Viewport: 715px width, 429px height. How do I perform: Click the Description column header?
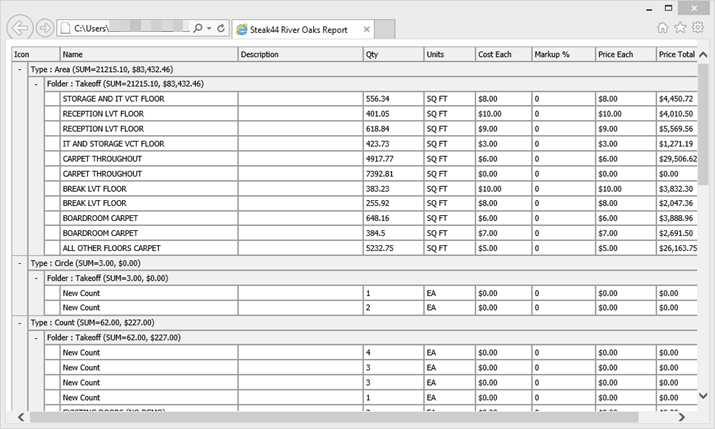pyautogui.click(x=301, y=54)
